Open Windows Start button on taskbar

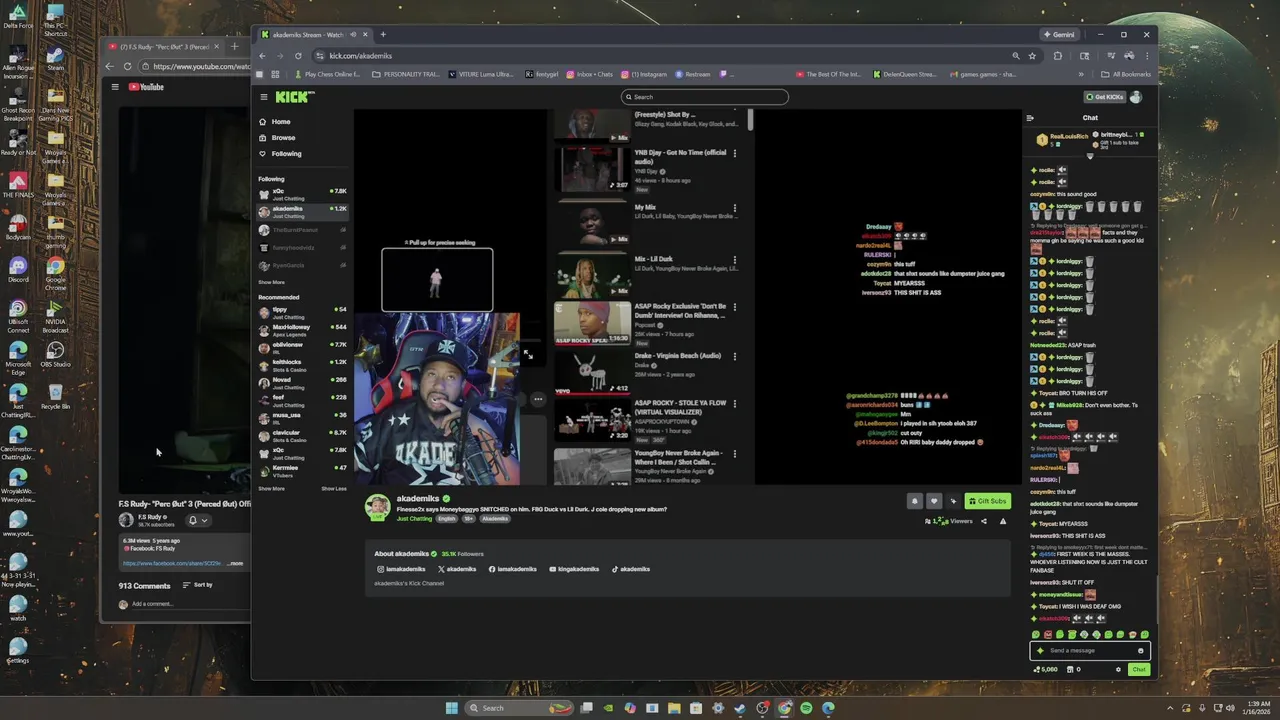coord(451,708)
